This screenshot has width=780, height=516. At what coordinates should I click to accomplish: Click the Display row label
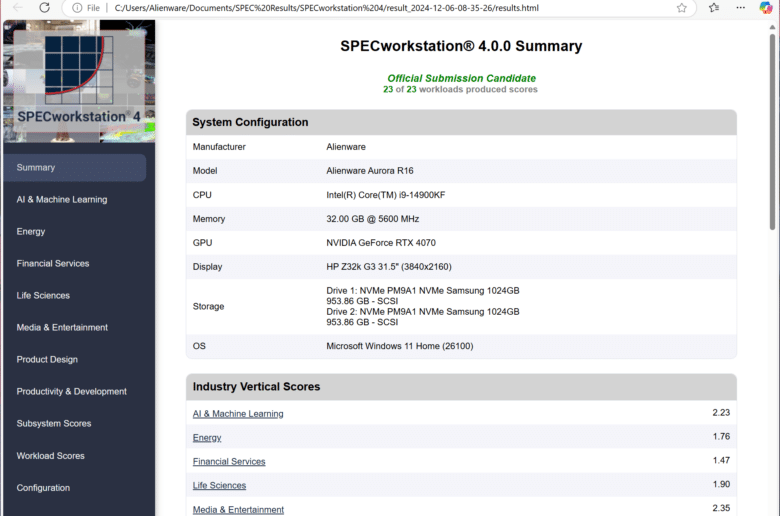click(207, 267)
